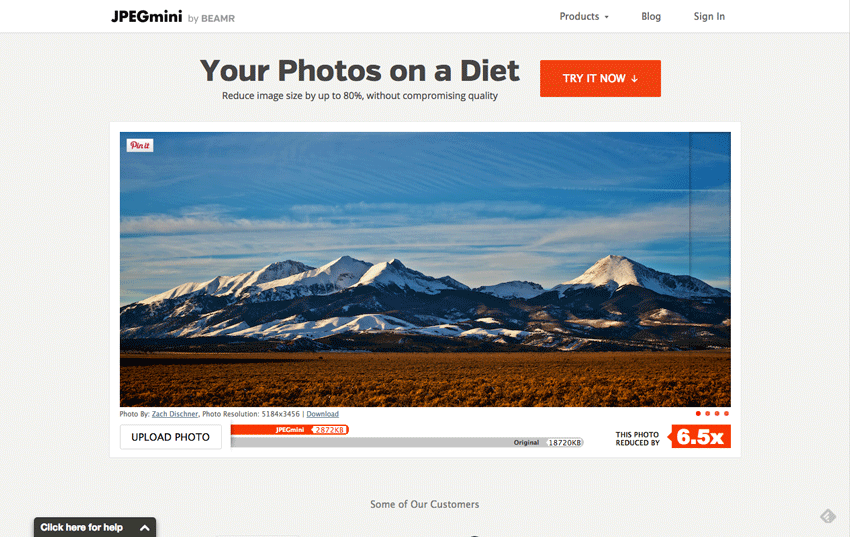Click the diamond icon at bottom right
This screenshot has width=850, height=537.
pyautogui.click(x=828, y=516)
